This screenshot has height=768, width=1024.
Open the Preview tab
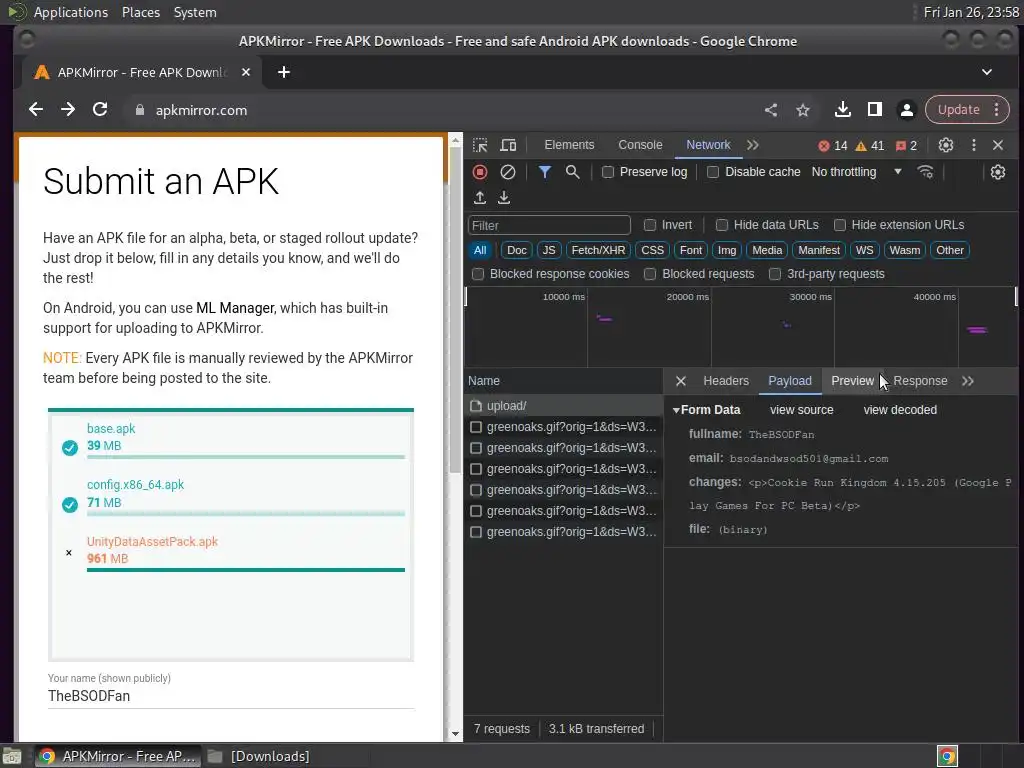[x=852, y=381]
